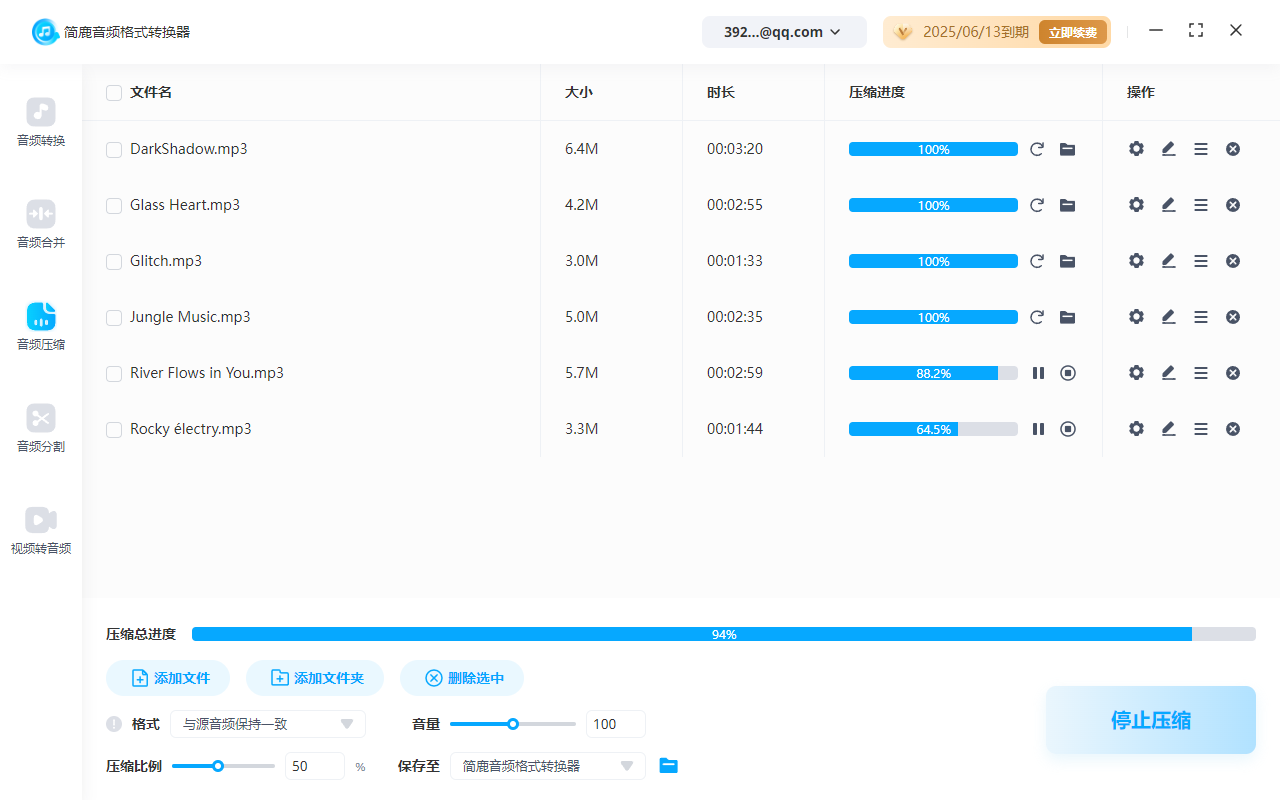This screenshot has width=1280, height=800.
Task: Tick the checkbox for Glass Heart.mp3
Action: 114,206
